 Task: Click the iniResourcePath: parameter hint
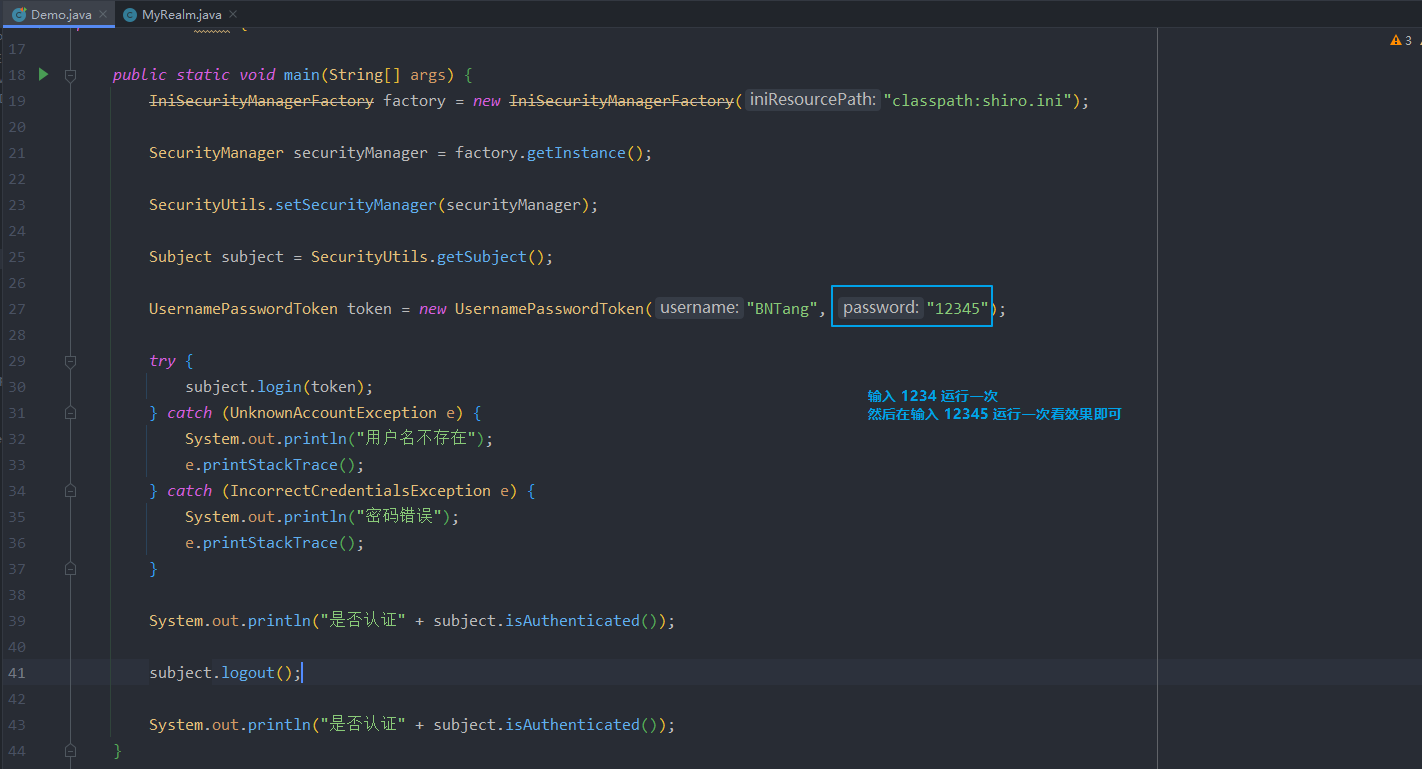point(813,100)
